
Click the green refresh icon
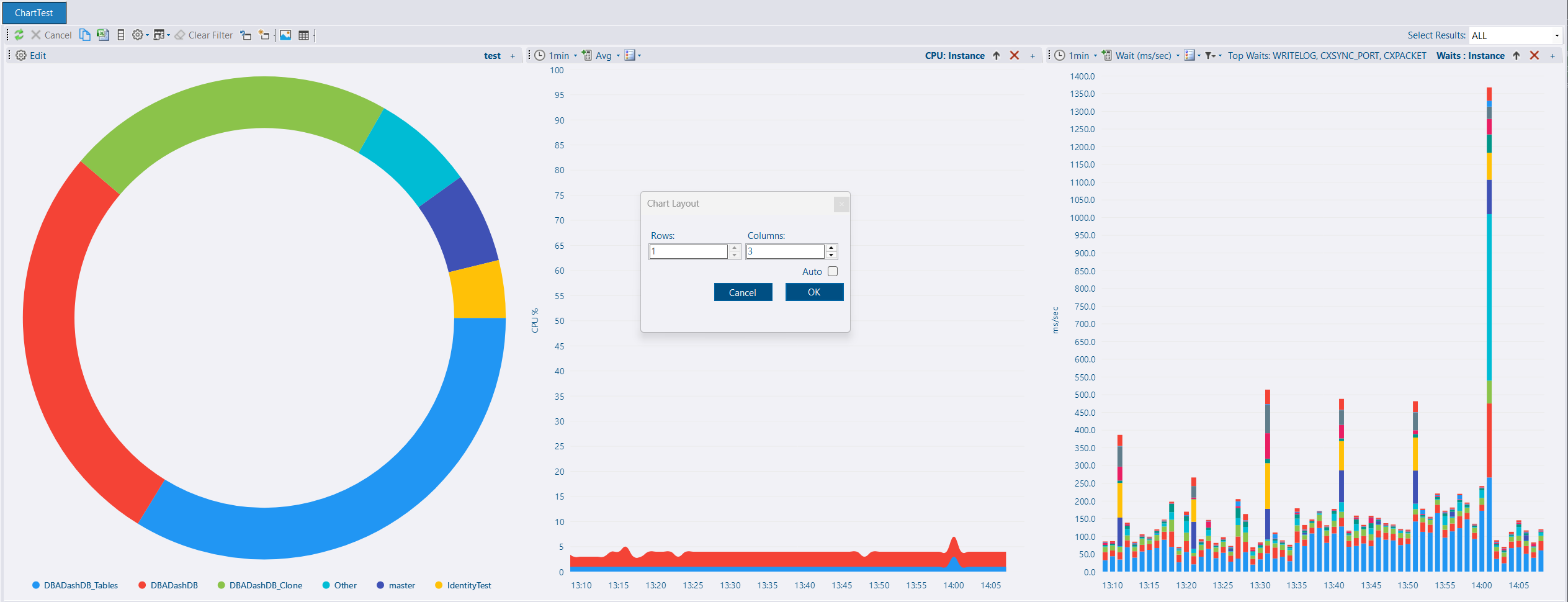pyautogui.click(x=19, y=35)
